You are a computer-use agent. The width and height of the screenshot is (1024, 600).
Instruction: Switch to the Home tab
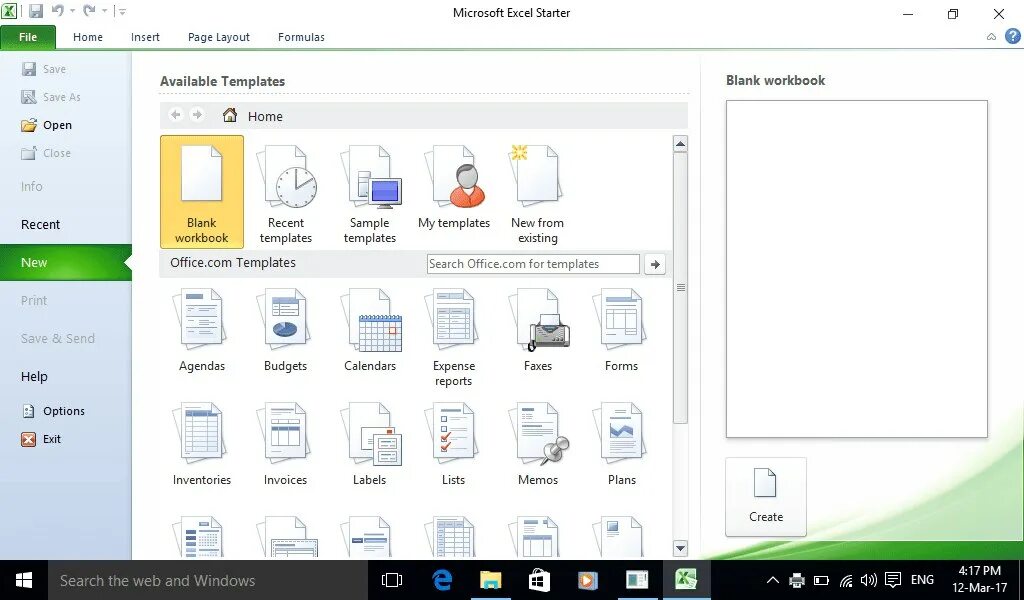click(x=88, y=37)
